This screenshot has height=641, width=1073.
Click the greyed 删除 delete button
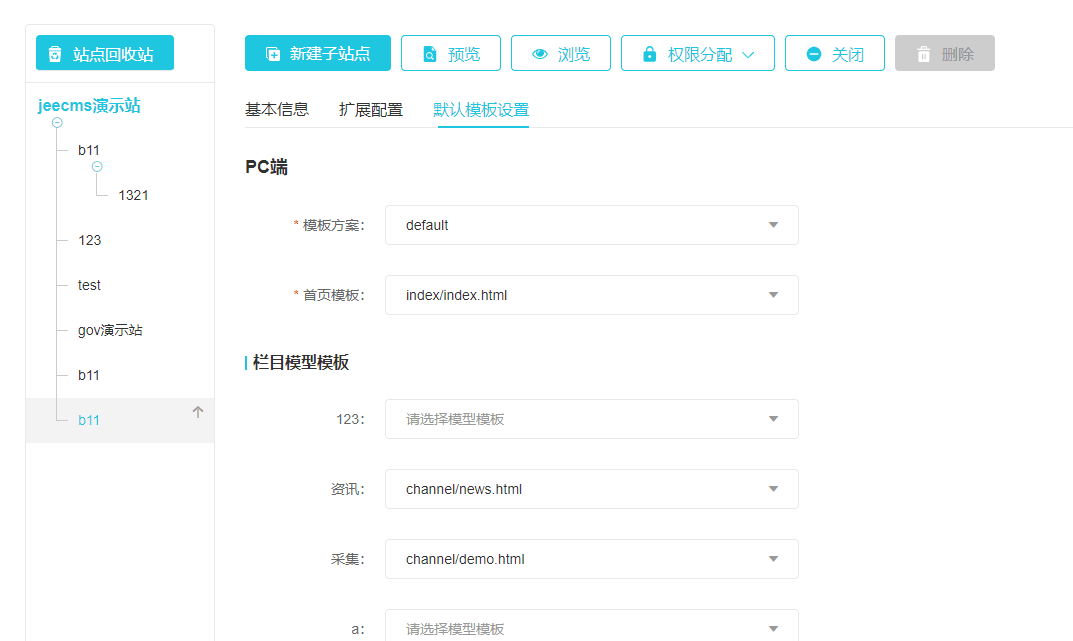(x=945, y=53)
